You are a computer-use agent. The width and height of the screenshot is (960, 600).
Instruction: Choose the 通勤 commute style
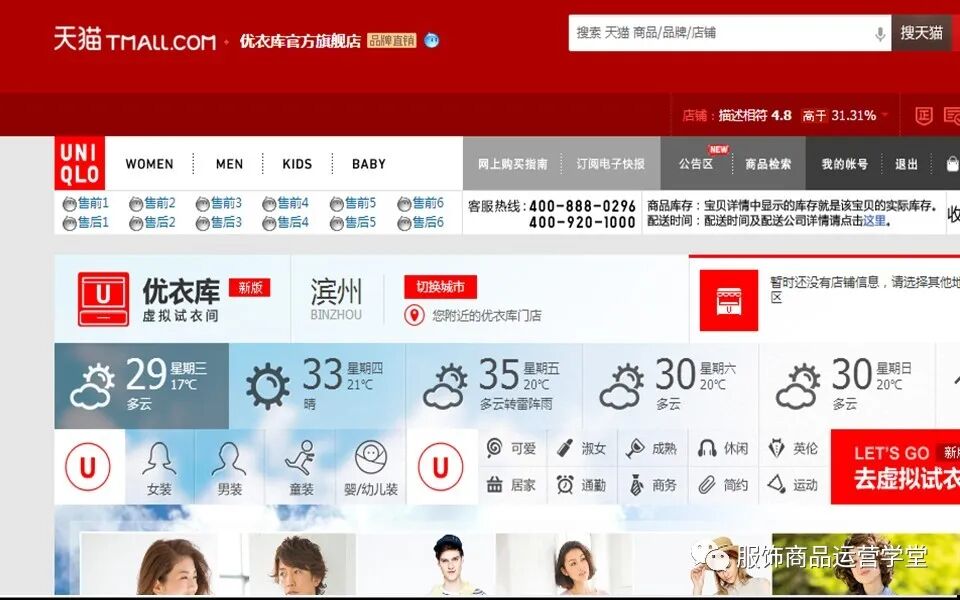point(582,486)
